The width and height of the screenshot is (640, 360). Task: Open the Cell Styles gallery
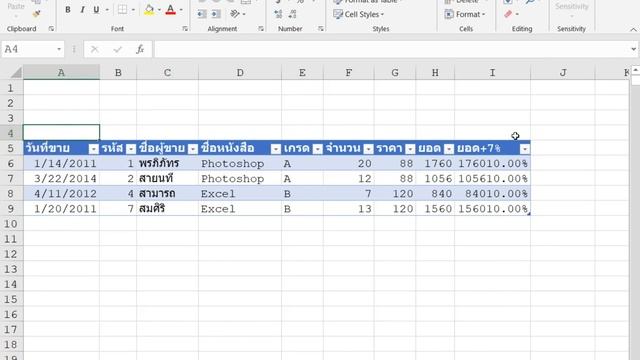coord(359,14)
